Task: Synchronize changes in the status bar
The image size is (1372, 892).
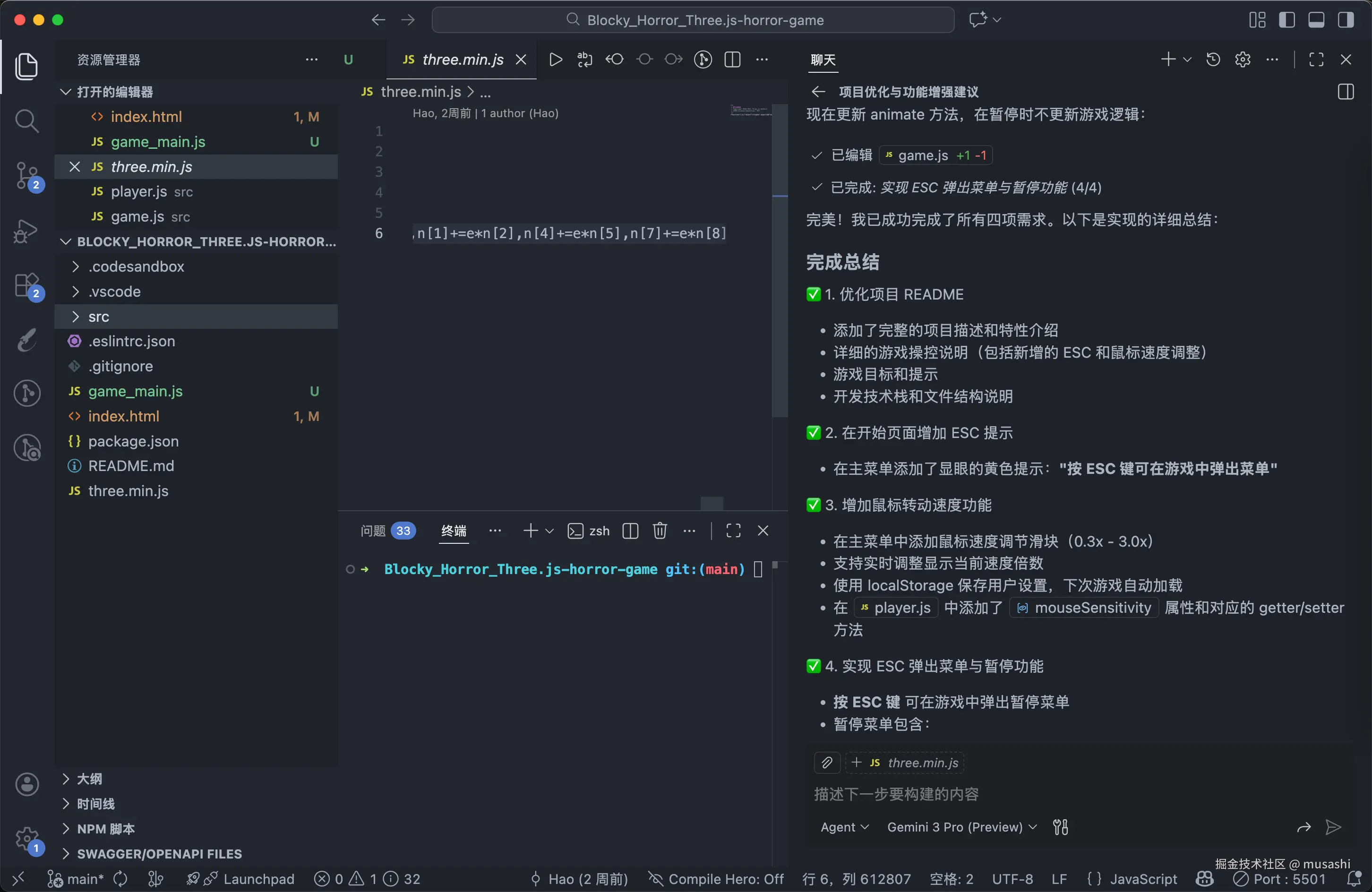Action: 120,879
